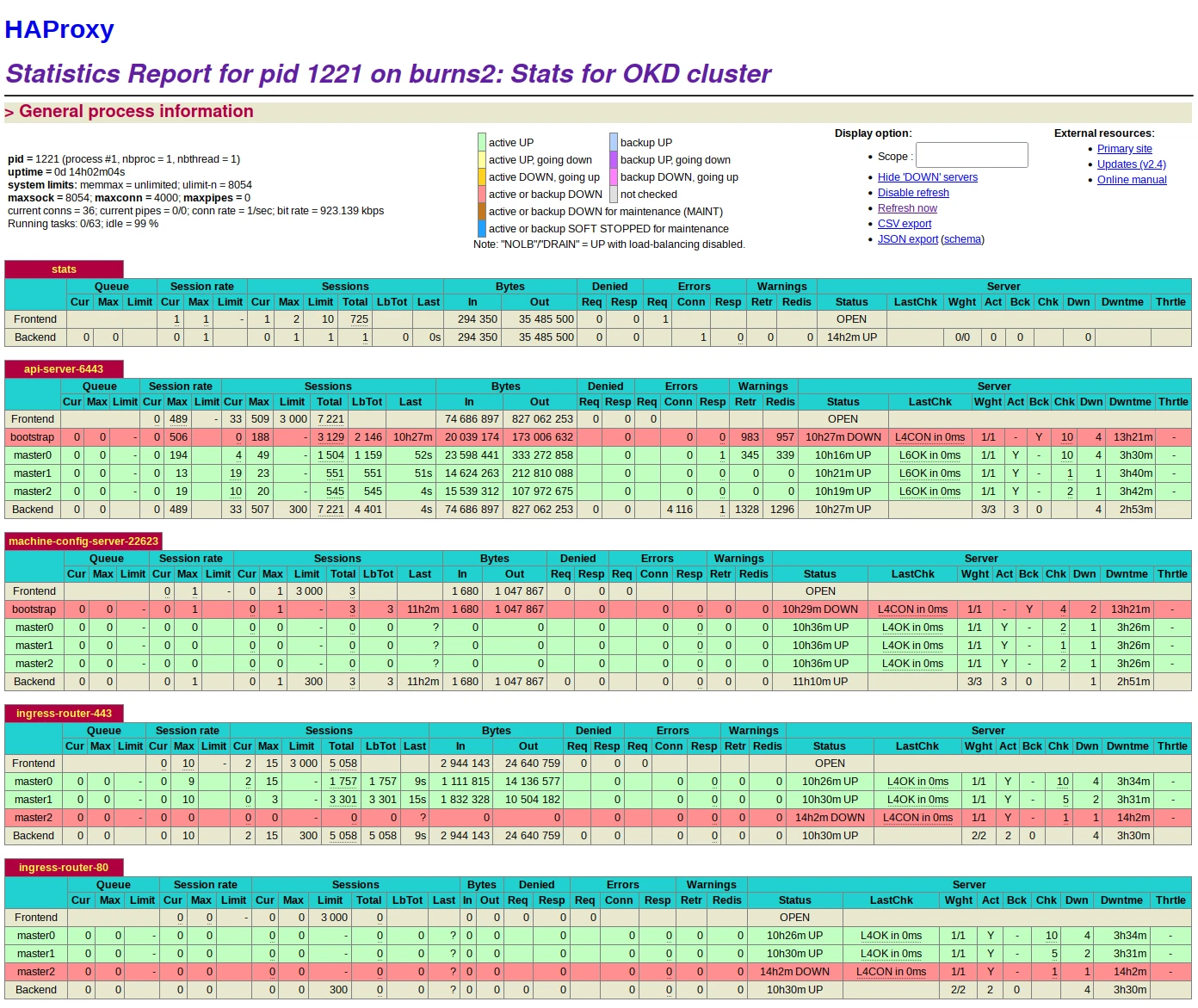
Task: Open the HAProxy title link
Action: [59, 29]
